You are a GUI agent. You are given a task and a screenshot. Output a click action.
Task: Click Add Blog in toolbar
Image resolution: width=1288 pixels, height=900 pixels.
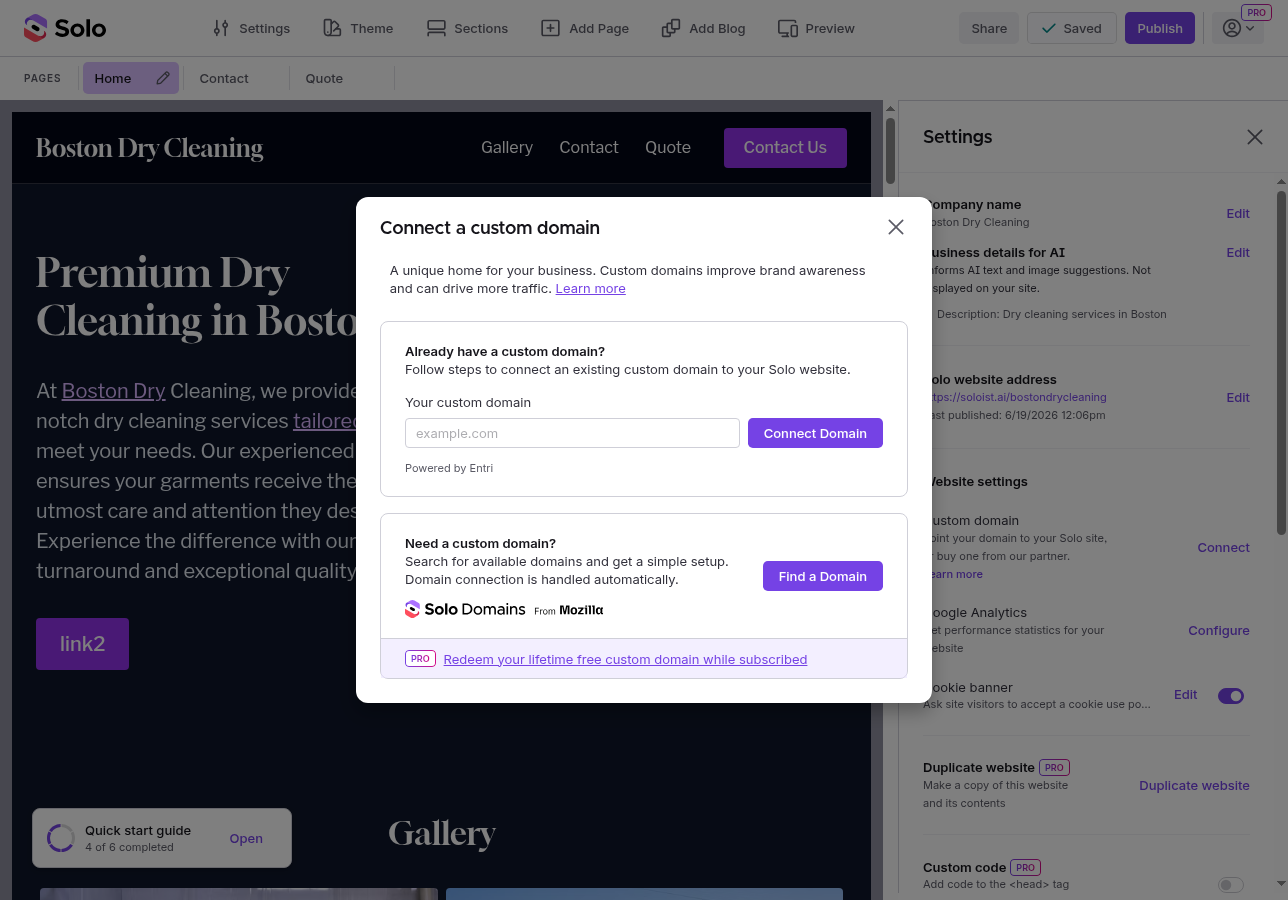coord(704,28)
